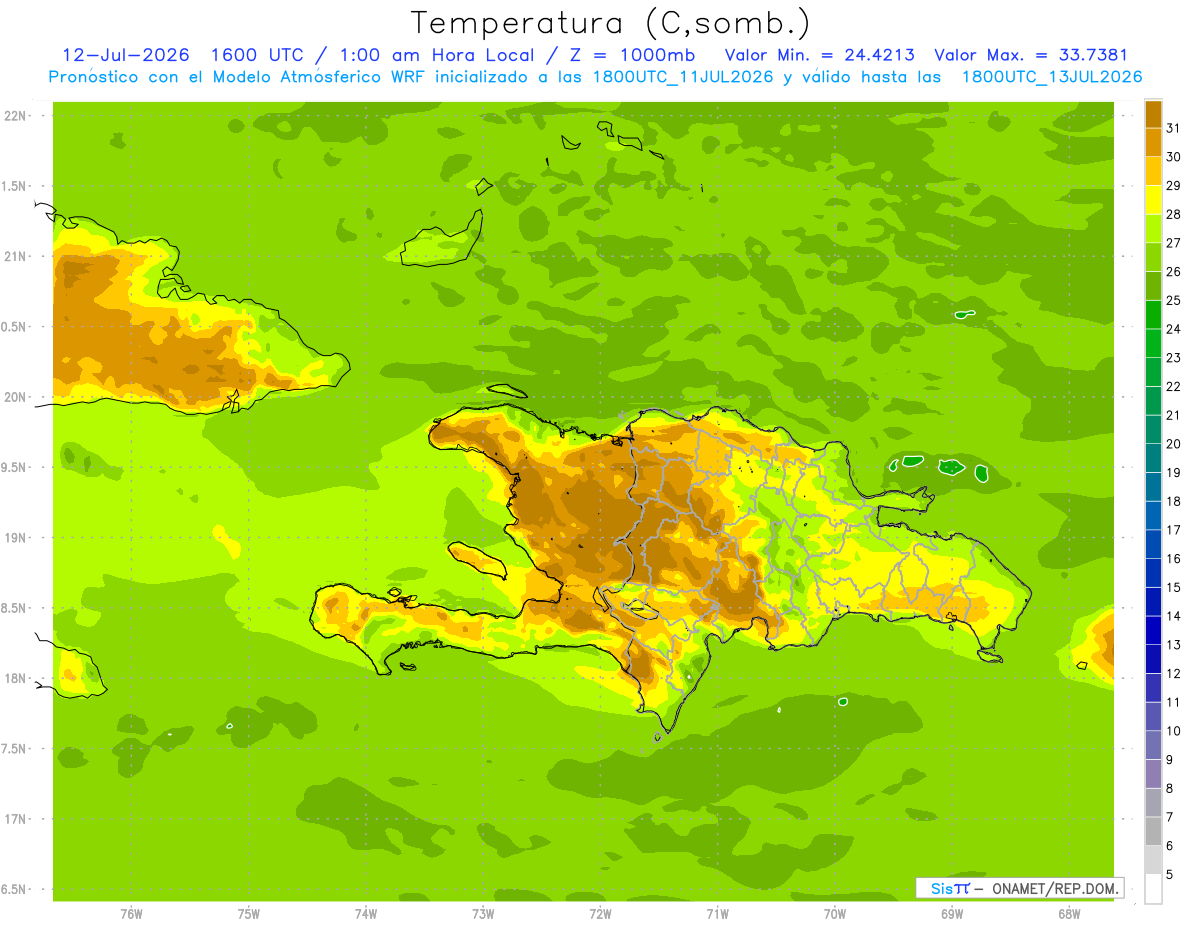Click the '70W' longitude axis label
This screenshot has width=1200, height=927.
coord(835,914)
